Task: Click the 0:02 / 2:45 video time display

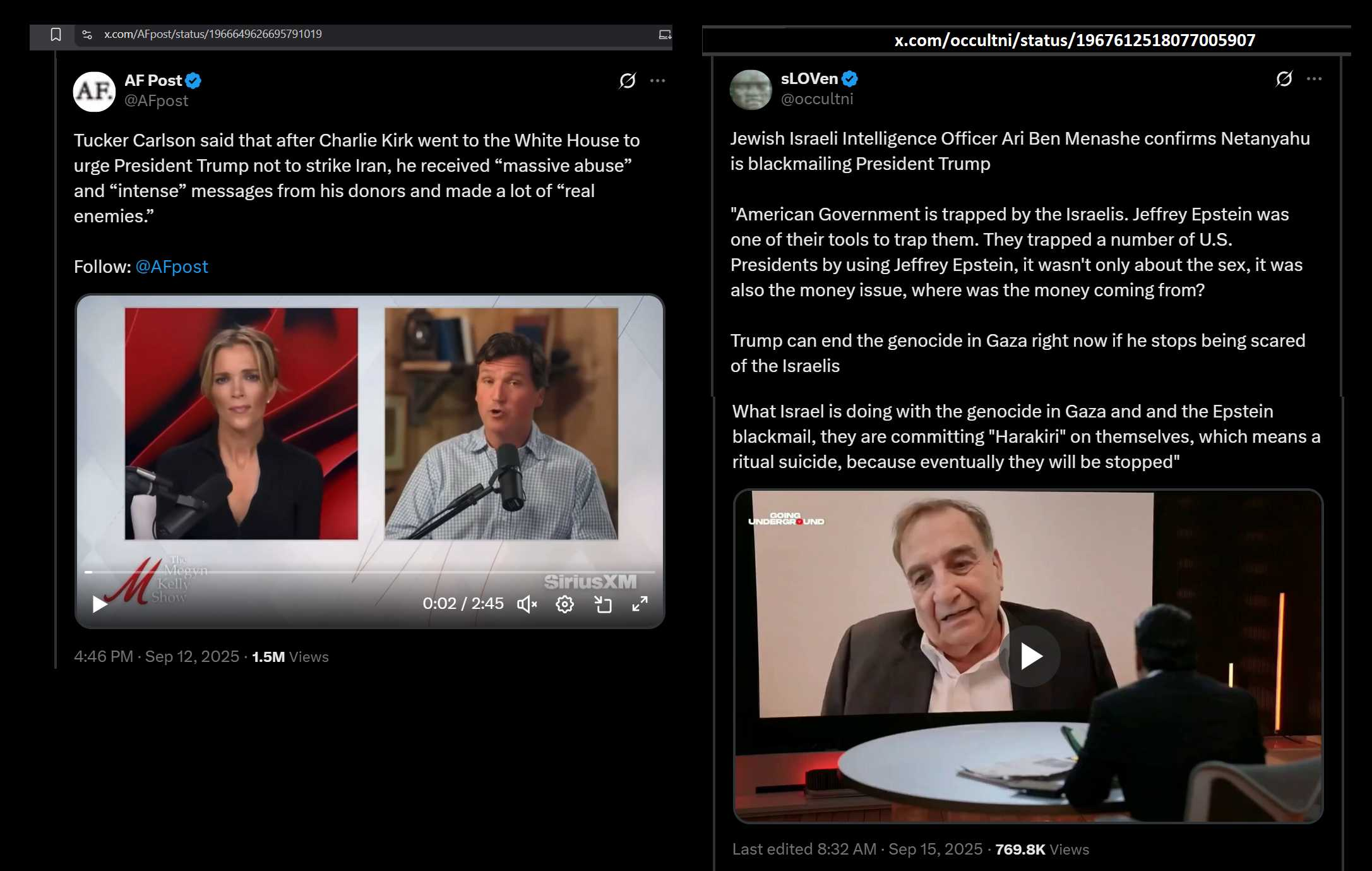Action: coord(463,603)
